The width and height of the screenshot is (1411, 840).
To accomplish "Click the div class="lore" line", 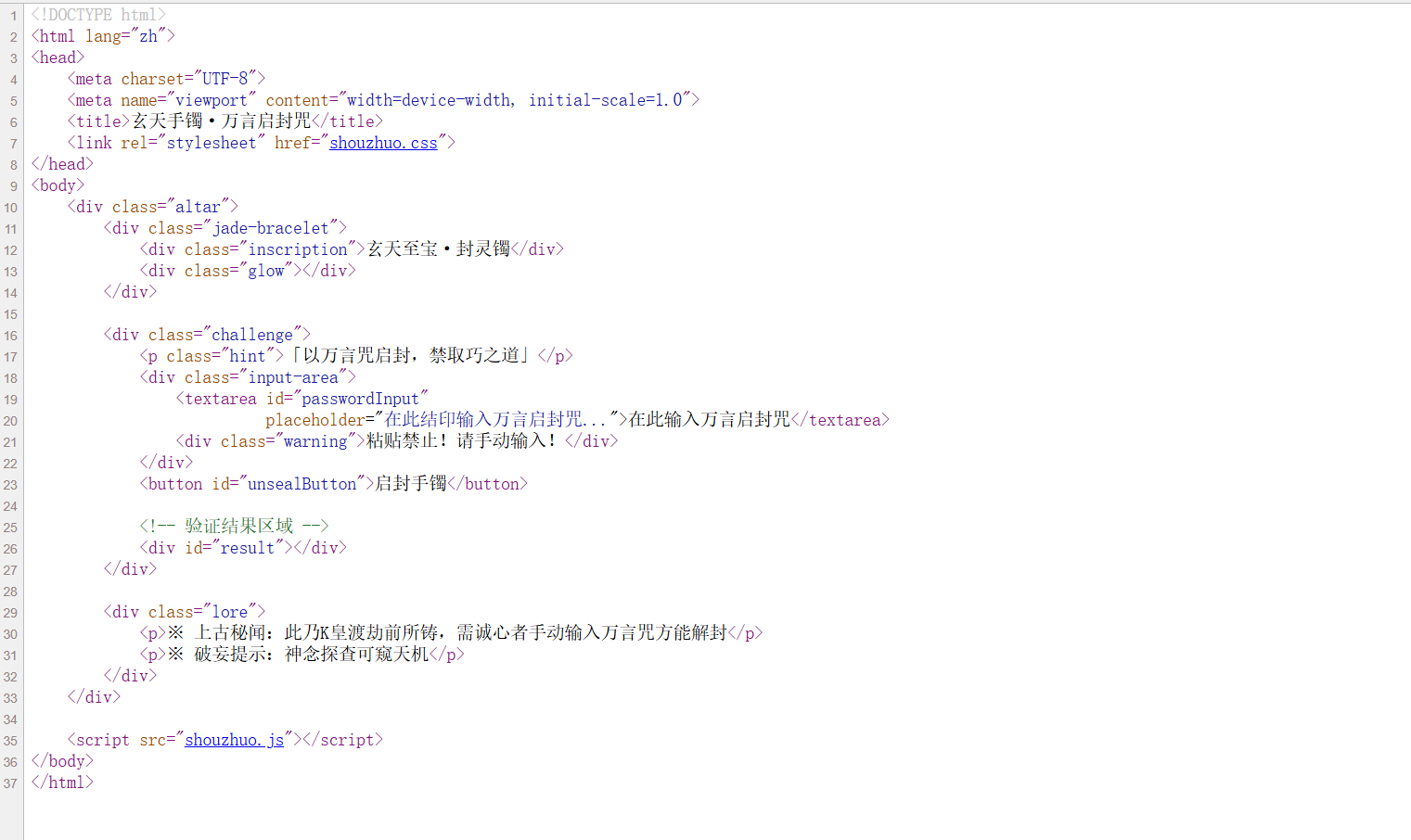I will tap(185, 612).
